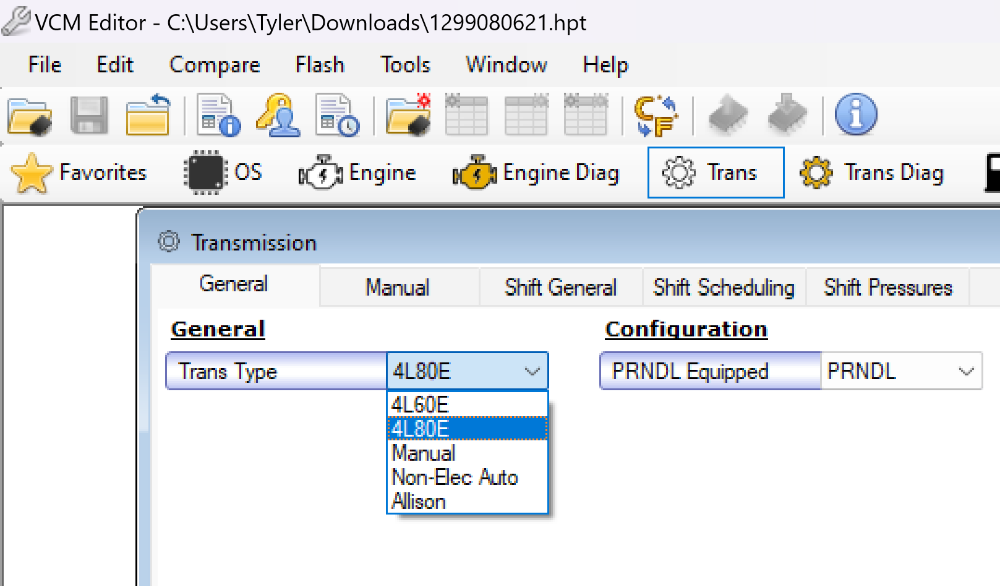Select Non-Elec Auto option
1000x586 pixels.
coord(455,477)
